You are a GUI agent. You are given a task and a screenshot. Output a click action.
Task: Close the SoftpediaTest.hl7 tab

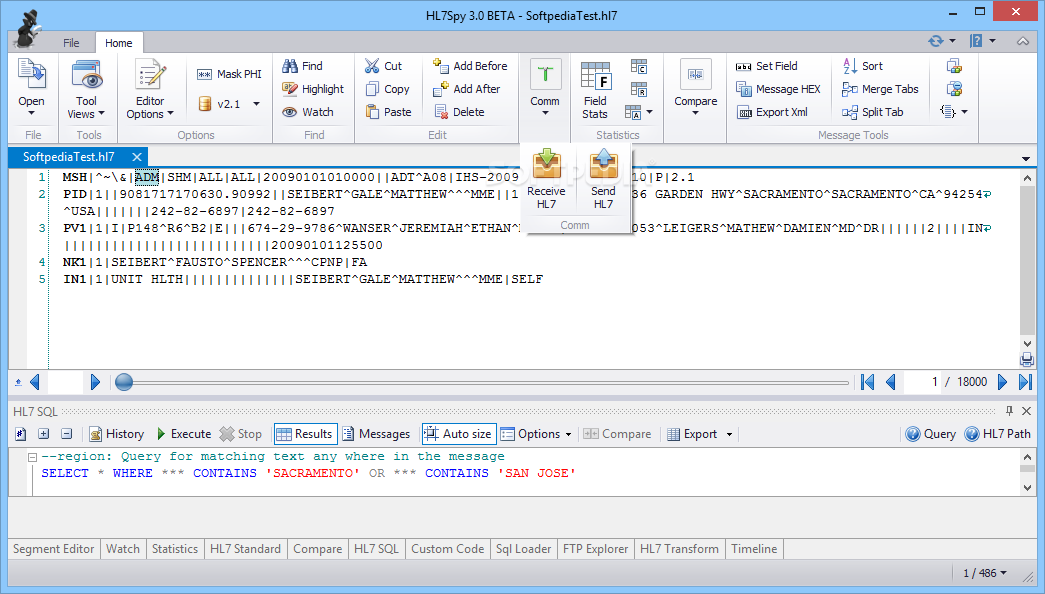(x=137, y=157)
